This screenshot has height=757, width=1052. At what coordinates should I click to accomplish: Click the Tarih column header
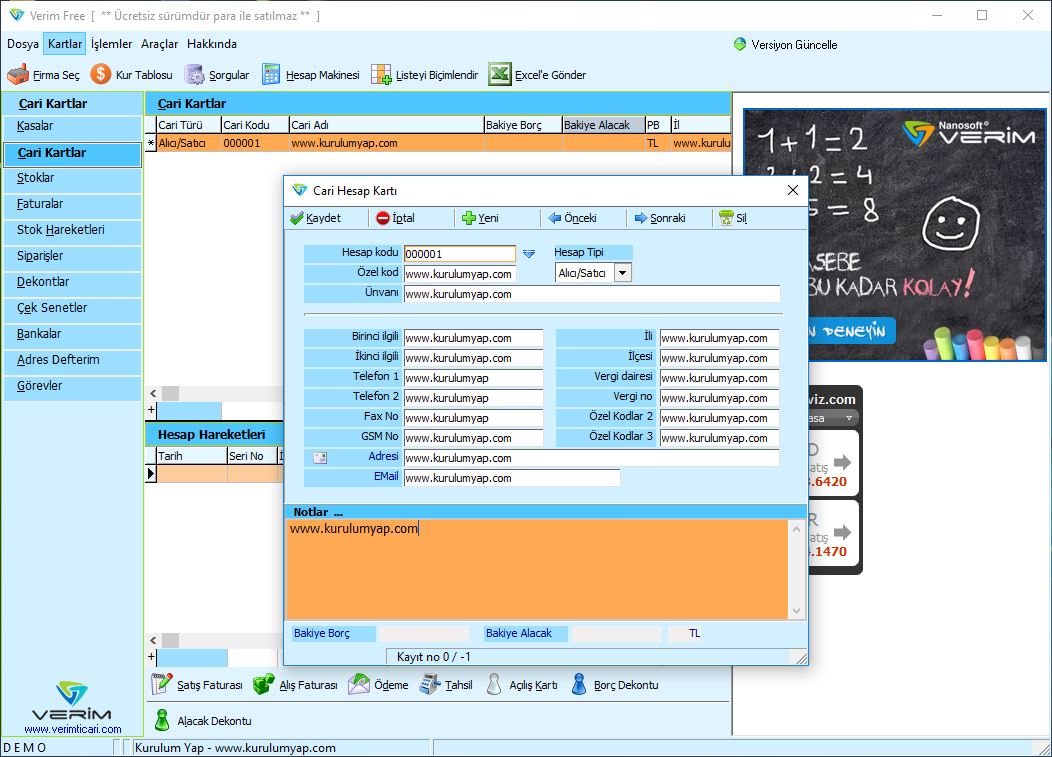pos(192,456)
